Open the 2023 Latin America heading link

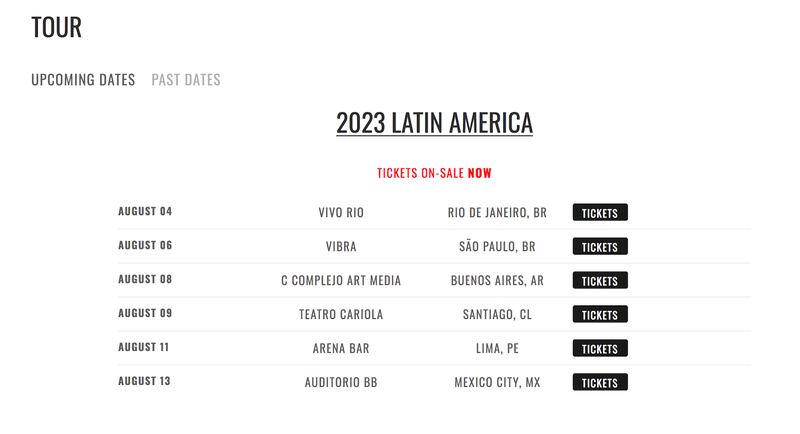[x=434, y=123]
